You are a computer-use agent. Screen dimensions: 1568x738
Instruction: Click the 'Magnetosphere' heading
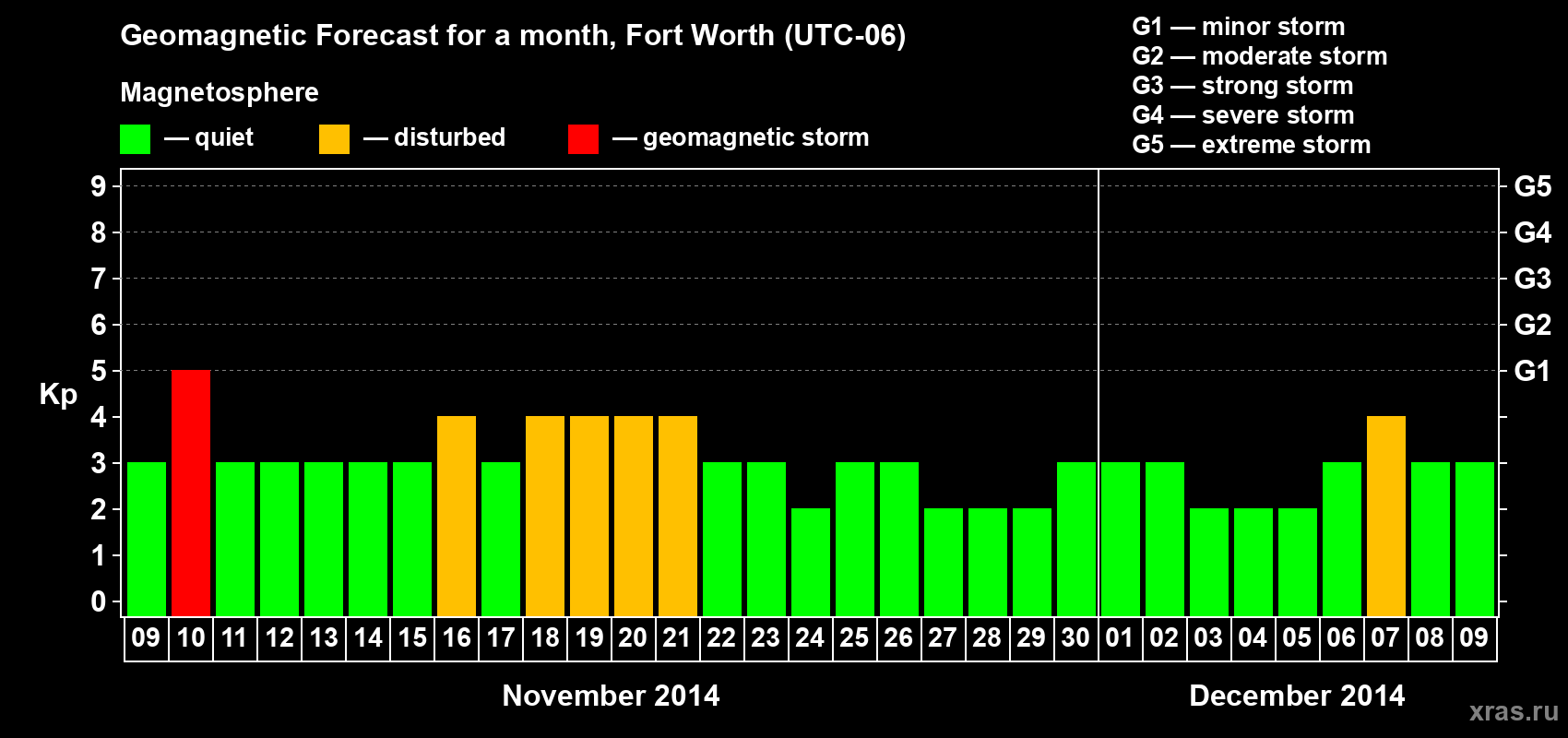pos(220,92)
